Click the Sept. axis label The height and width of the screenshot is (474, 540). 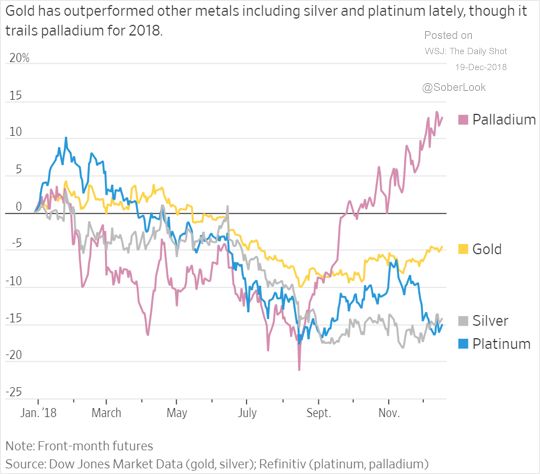click(x=319, y=413)
